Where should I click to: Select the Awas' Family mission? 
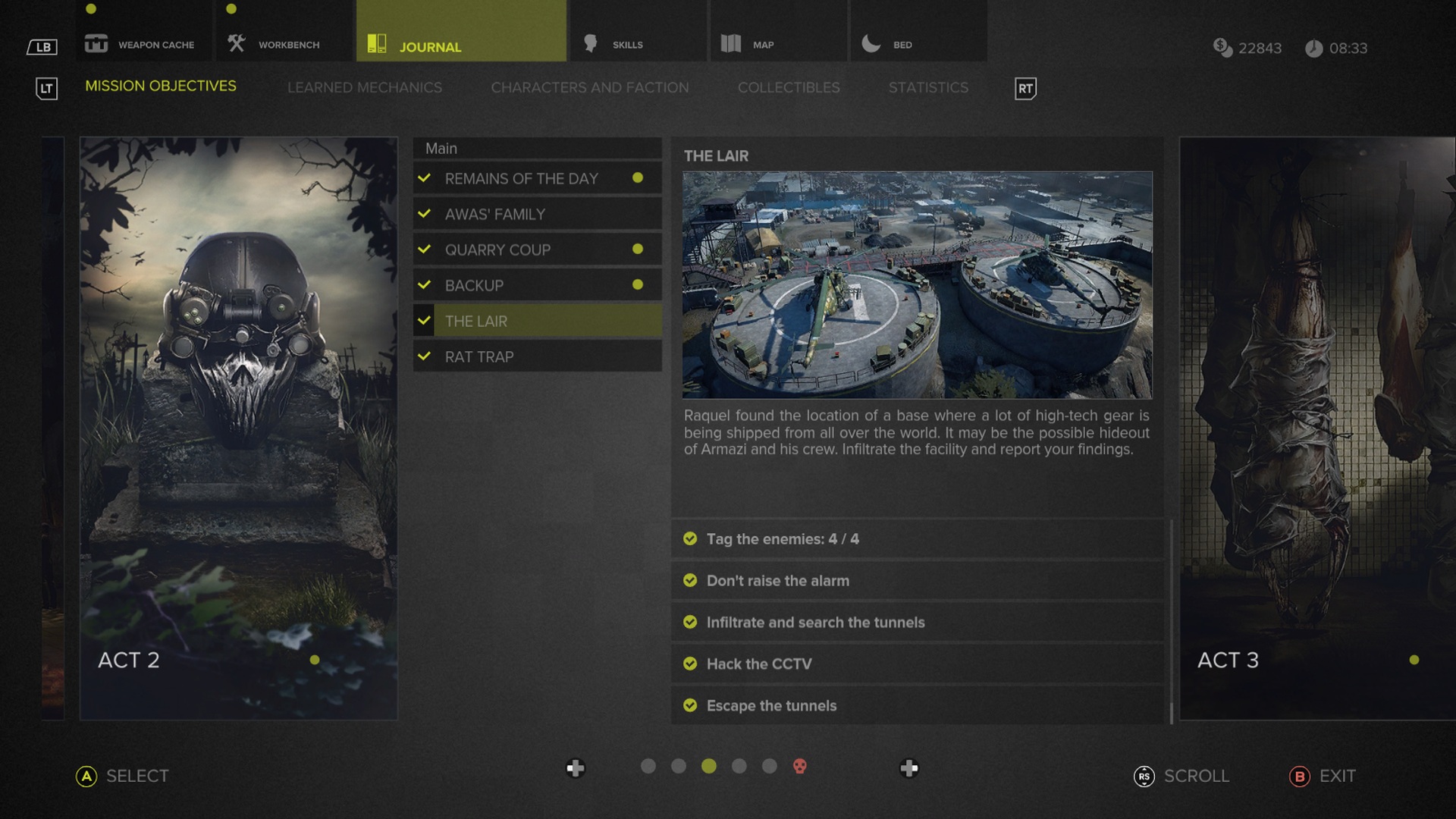coord(538,214)
